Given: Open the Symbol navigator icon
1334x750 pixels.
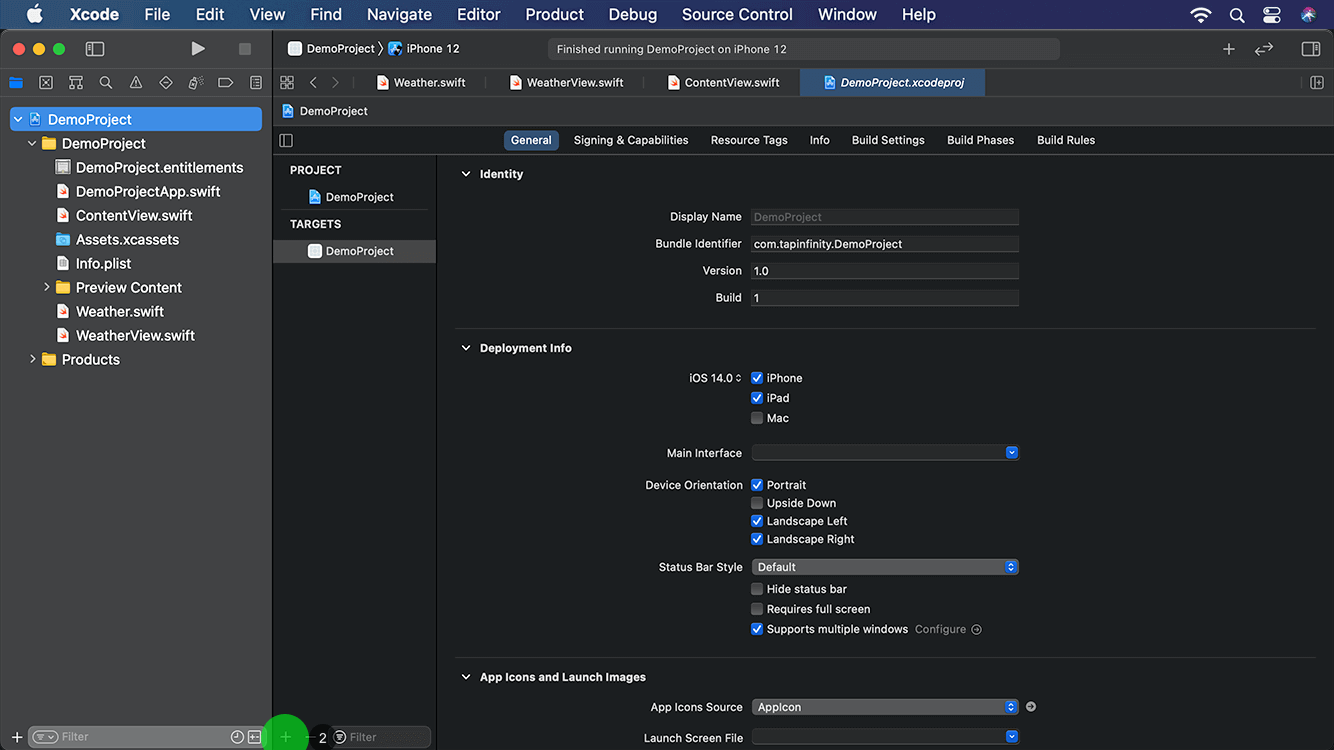Looking at the screenshot, I should [x=76, y=83].
